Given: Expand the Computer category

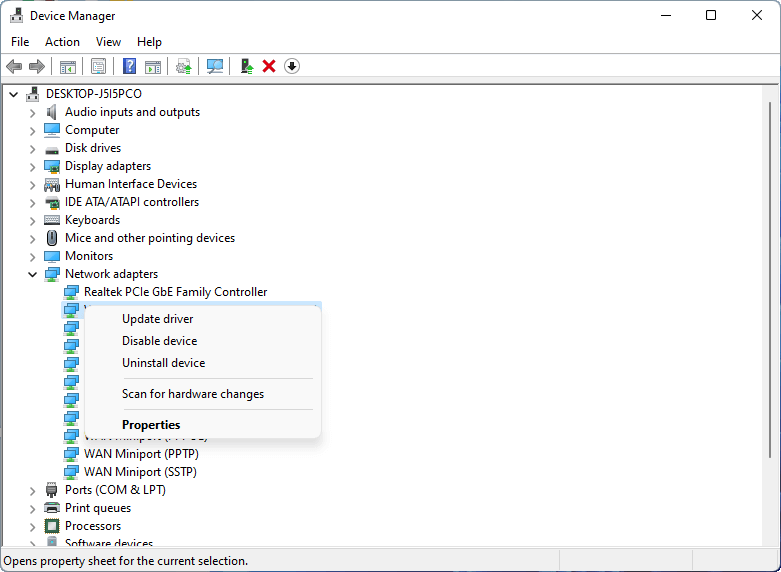Looking at the screenshot, I should (32, 131).
